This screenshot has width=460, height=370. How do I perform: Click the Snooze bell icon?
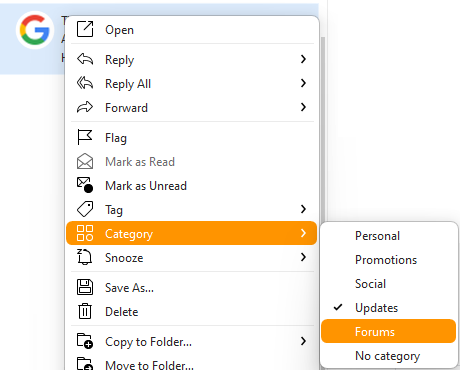85,257
